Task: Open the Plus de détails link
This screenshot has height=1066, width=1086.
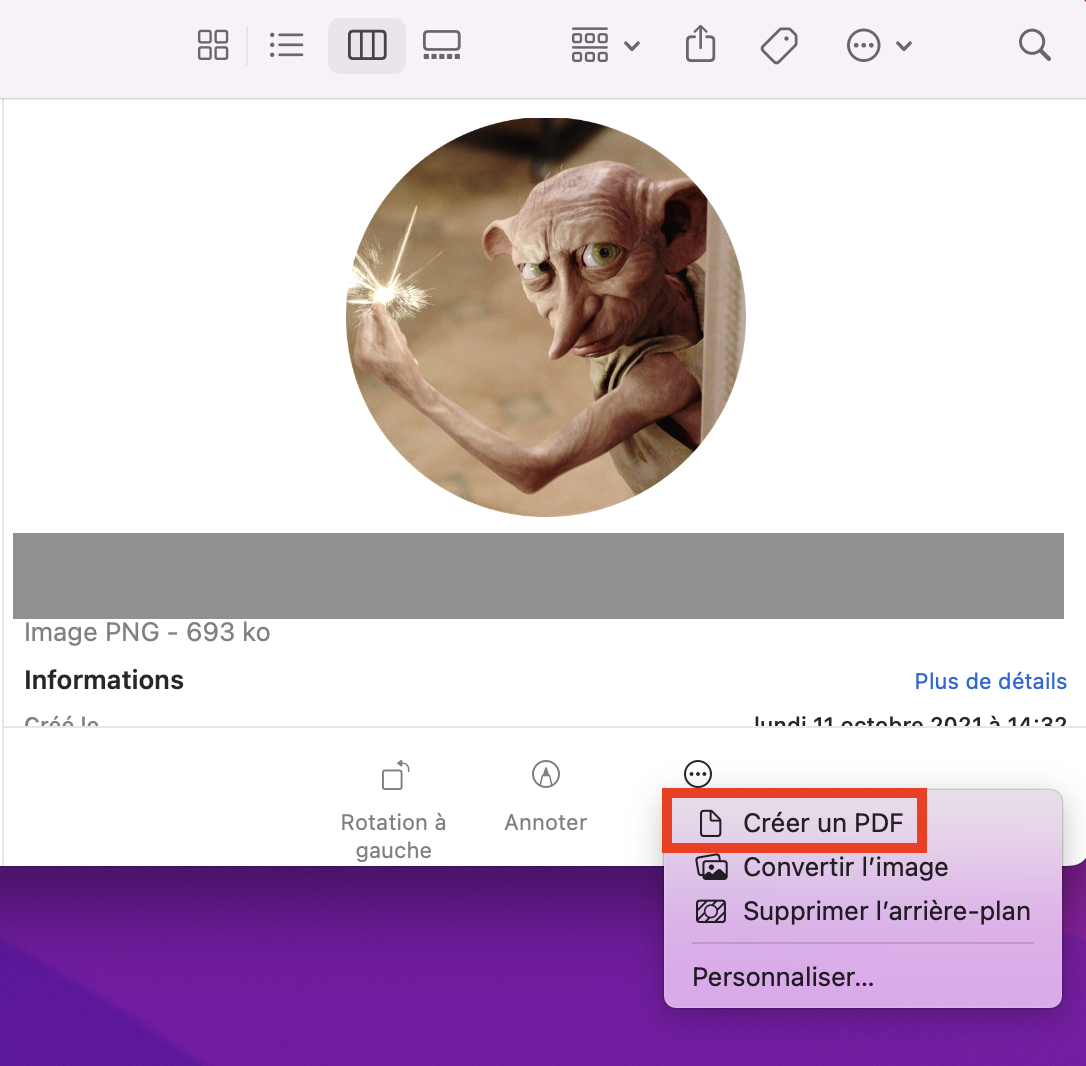Action: [990, 681]
